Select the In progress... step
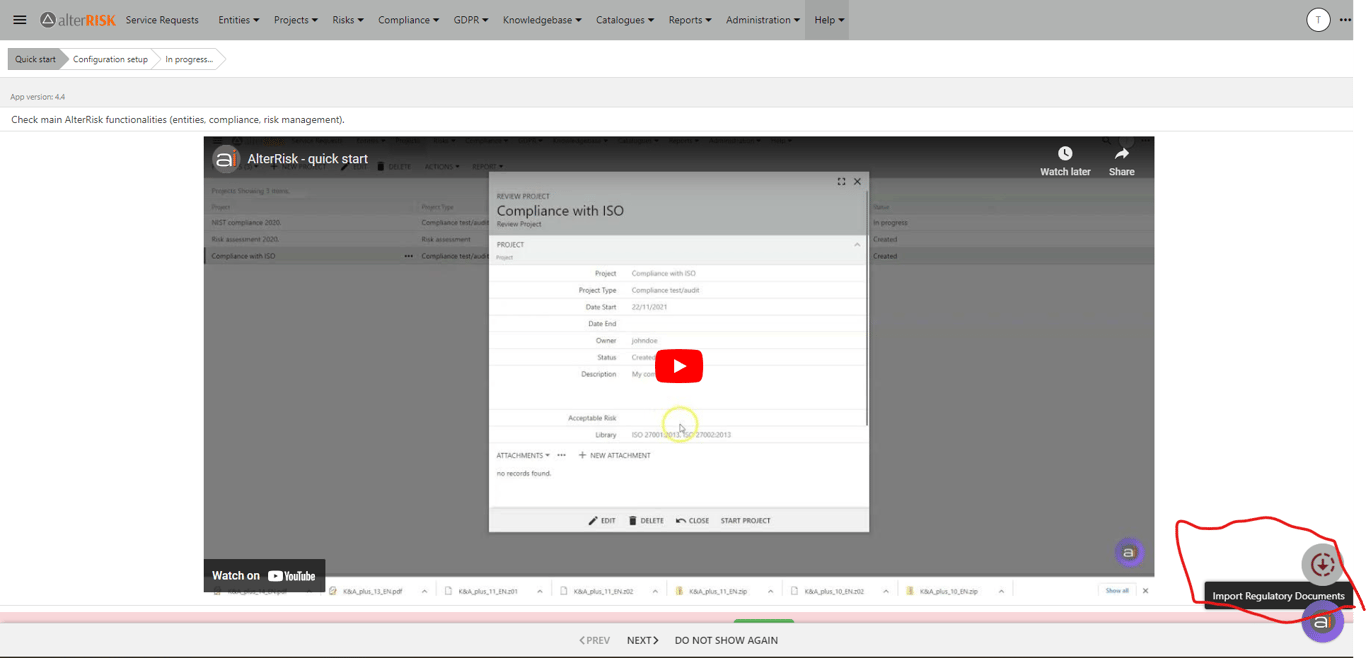This screenshot has height=658, width=1366. tap(189, 59)
